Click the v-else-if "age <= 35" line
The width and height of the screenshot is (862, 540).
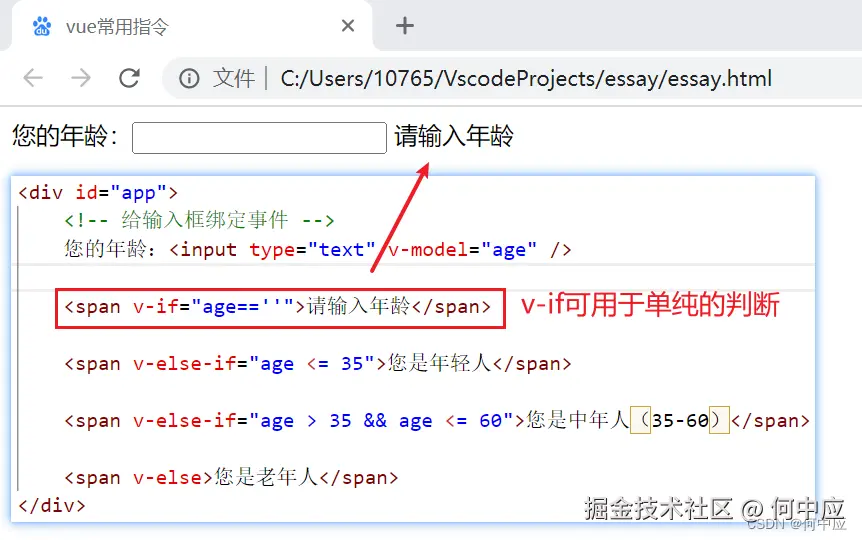(x=318, y=363)
